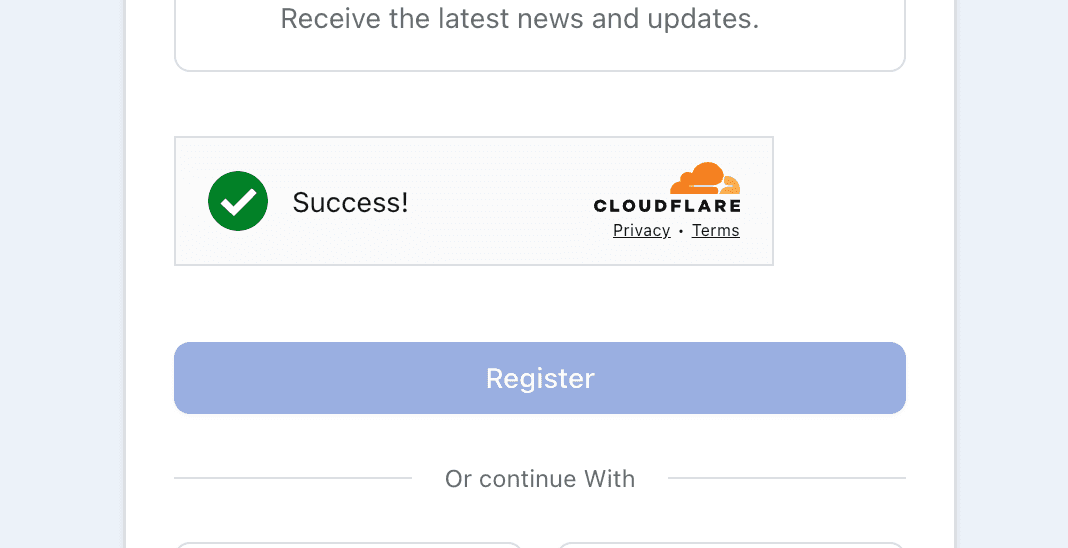Click "Receive the latest news and updates" text
Screen dimensions: 1068x548
click(x=520, y=19)
